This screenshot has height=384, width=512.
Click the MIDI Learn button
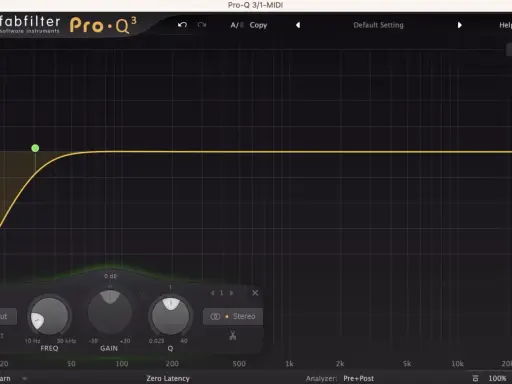click(x=5, y=378)
